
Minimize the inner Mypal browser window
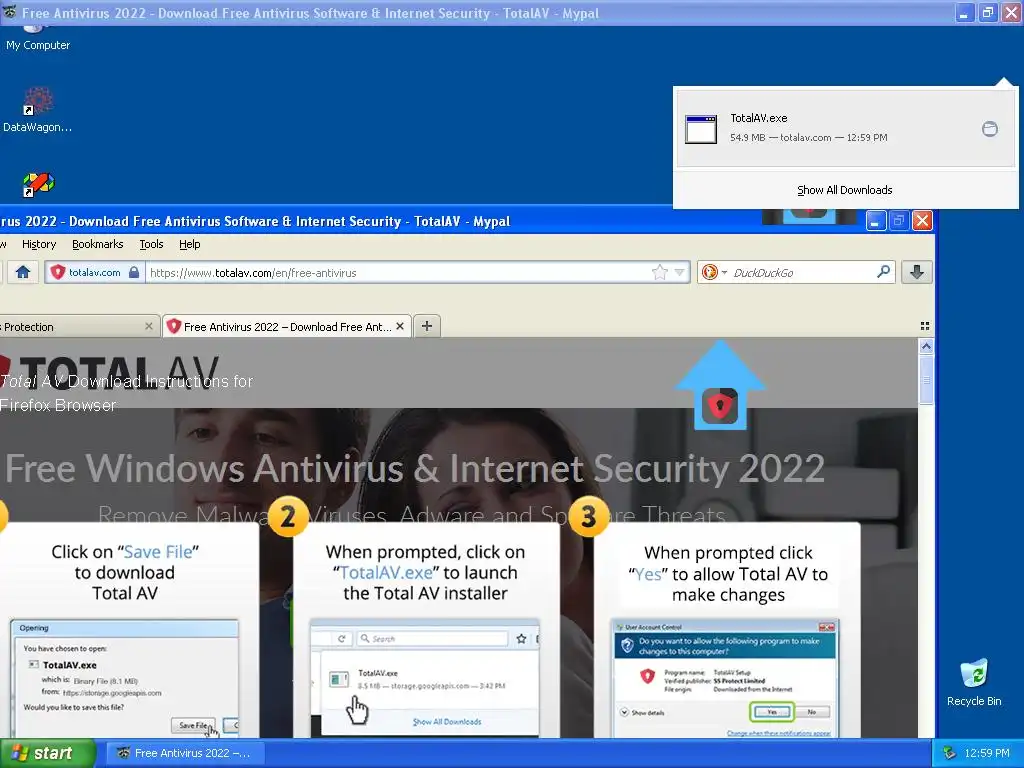(875, 221)
